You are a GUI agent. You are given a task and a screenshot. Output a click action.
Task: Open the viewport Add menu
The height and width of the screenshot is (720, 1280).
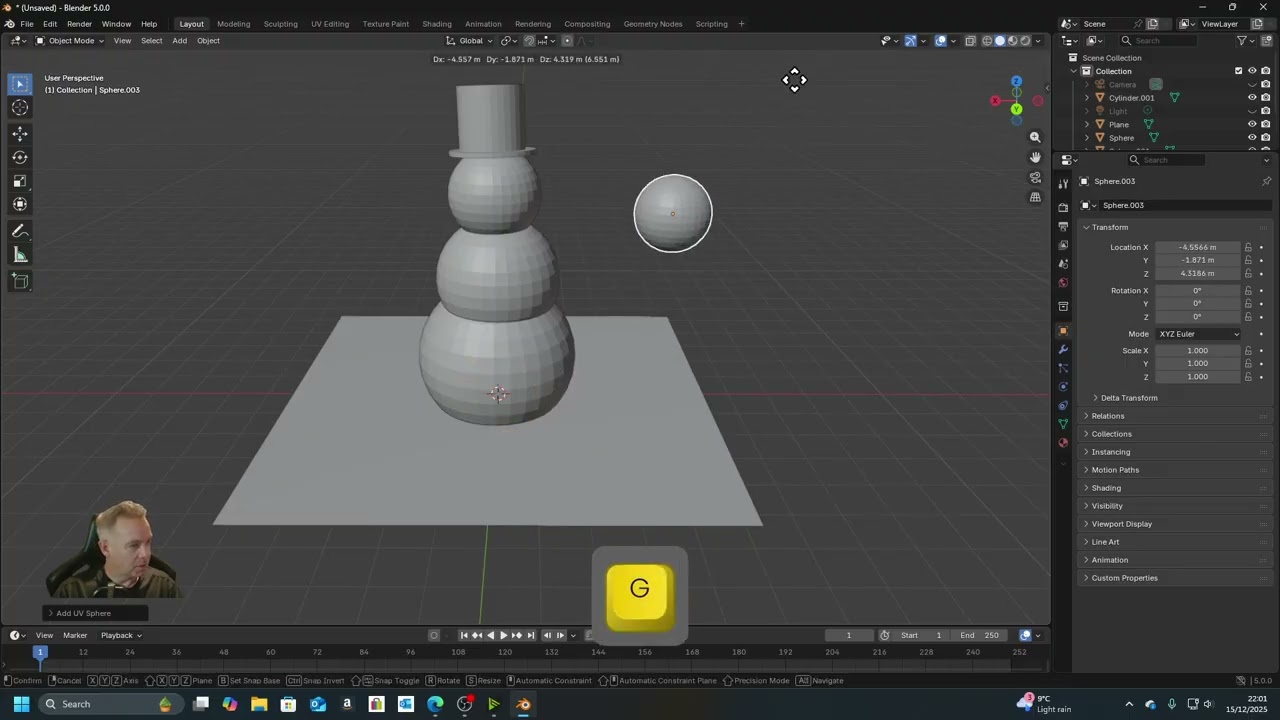coord(179,41)
